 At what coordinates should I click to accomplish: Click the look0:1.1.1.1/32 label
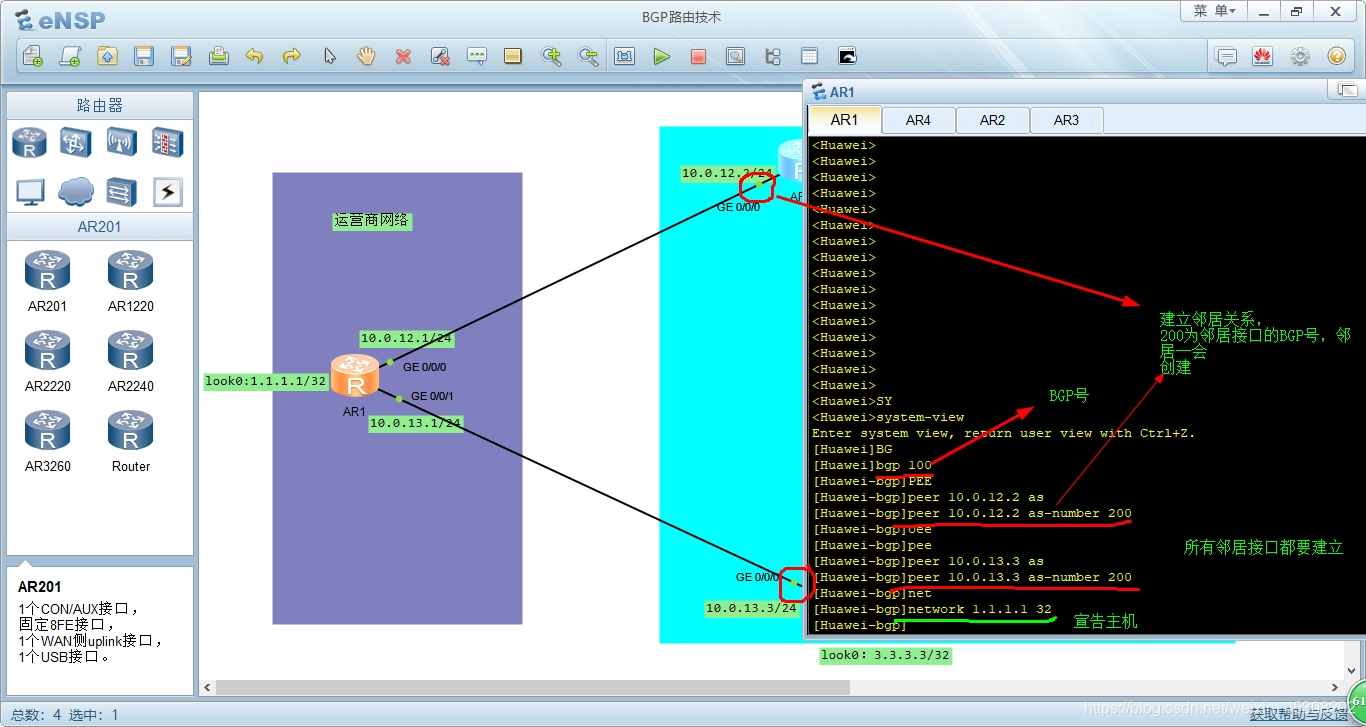(266, 381)
